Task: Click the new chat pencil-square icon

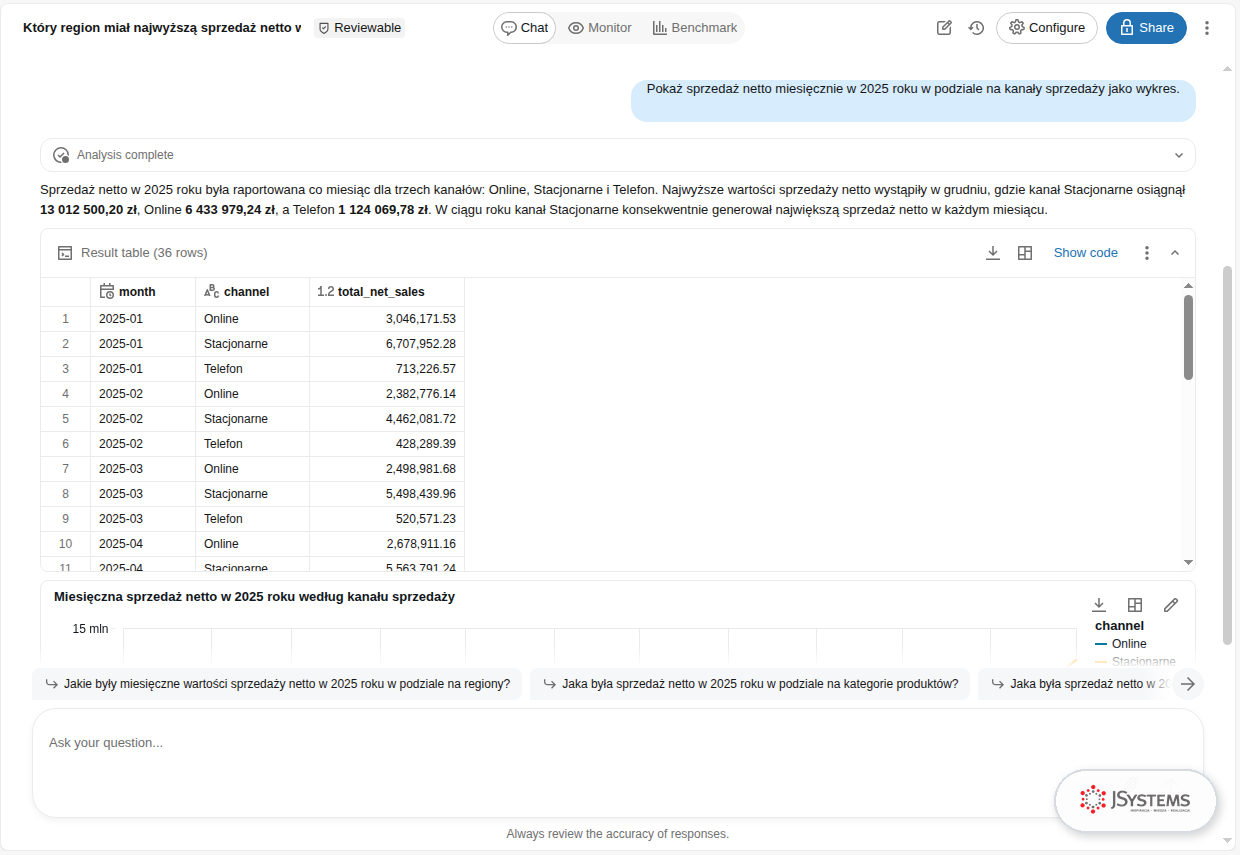Action: tap(944, 28)
